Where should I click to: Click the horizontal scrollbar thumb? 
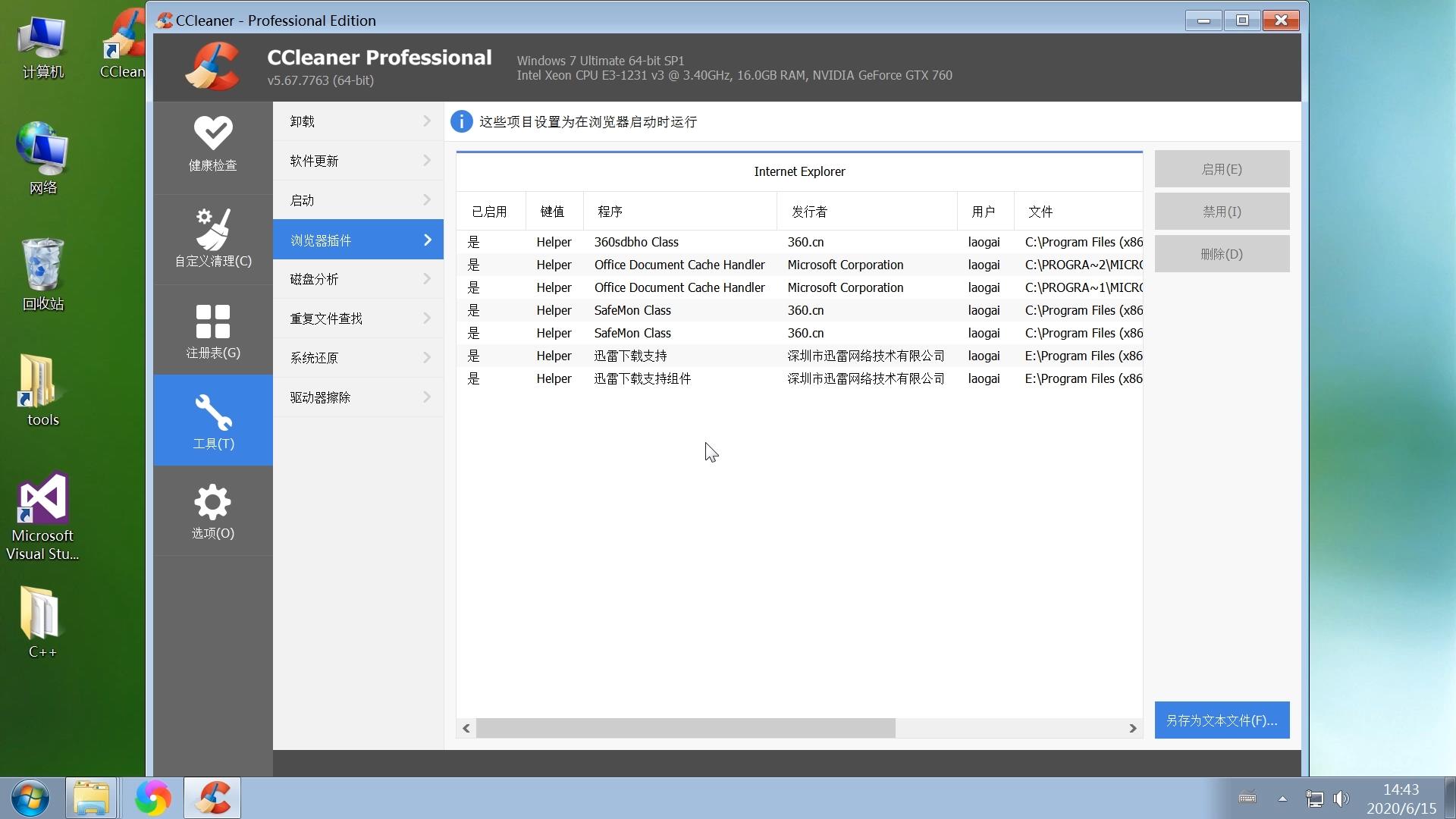[686, 728]
